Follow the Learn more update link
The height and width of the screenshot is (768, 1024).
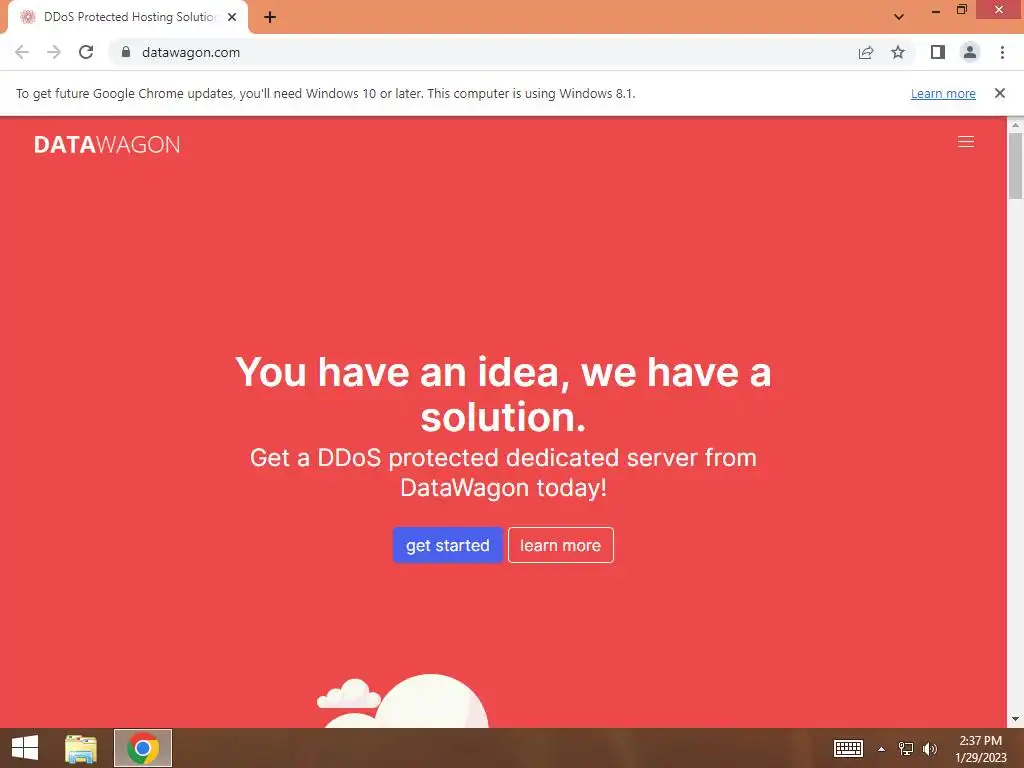tap(943, 93)
